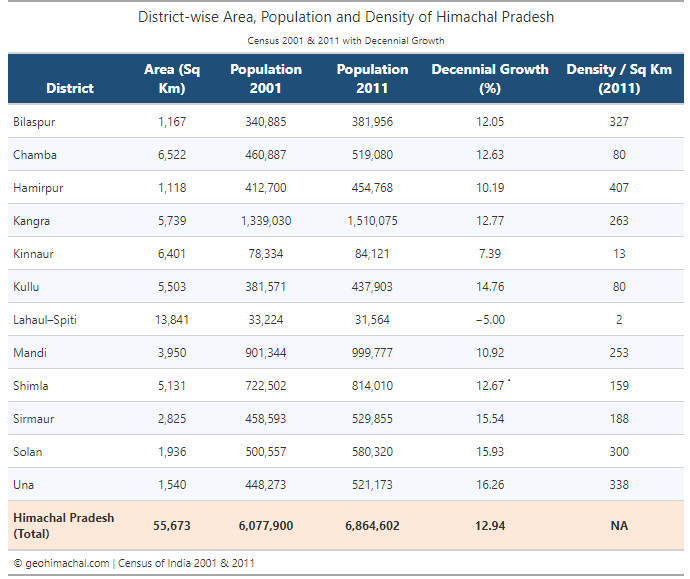Click Mandi's area value 3,950
This screenshot has width=690, height=579.
pyautogui.click(x=172, y=353)
